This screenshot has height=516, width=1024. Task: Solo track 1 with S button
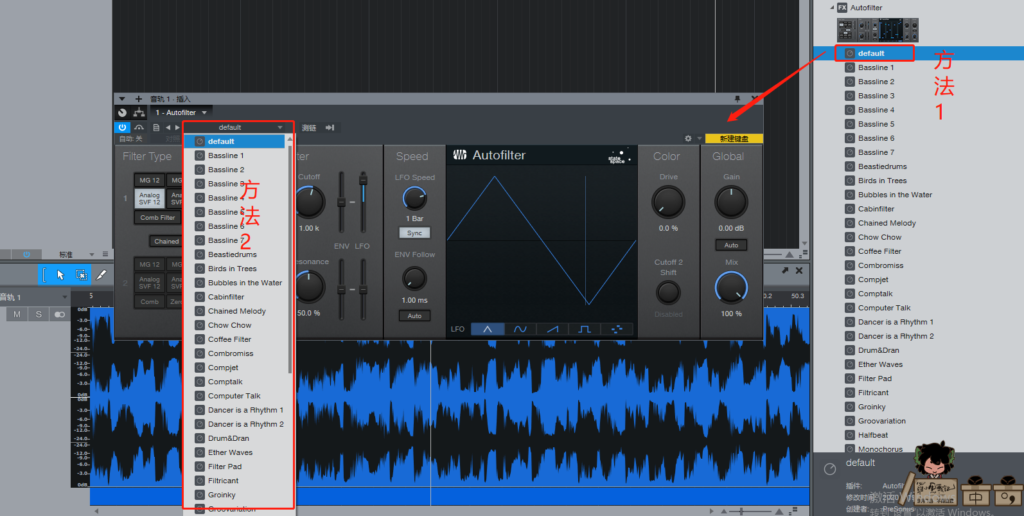pyautogui.click(x=38, y=315)
